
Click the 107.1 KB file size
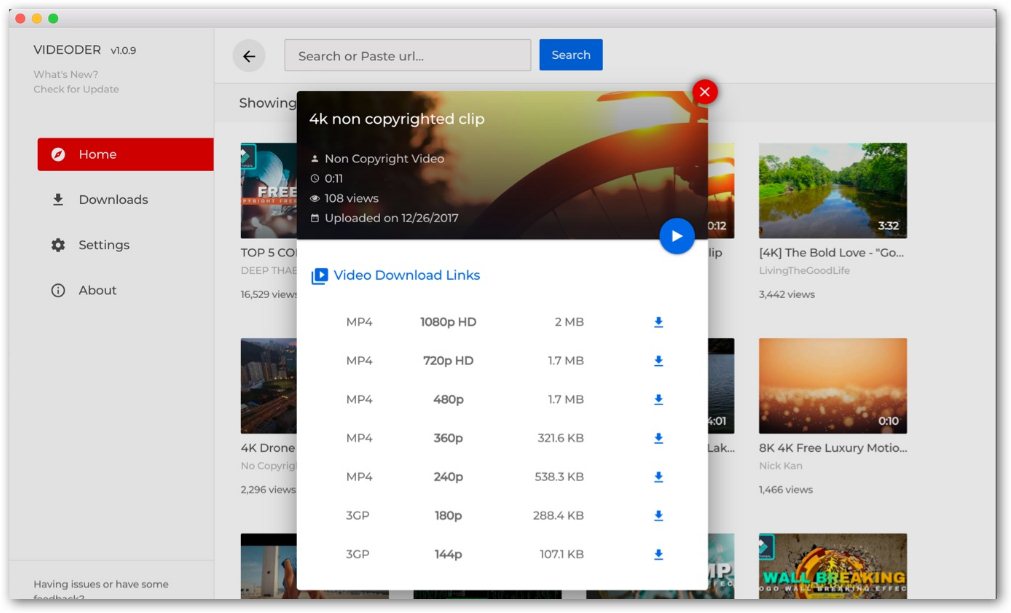click(x=562, y=554)
